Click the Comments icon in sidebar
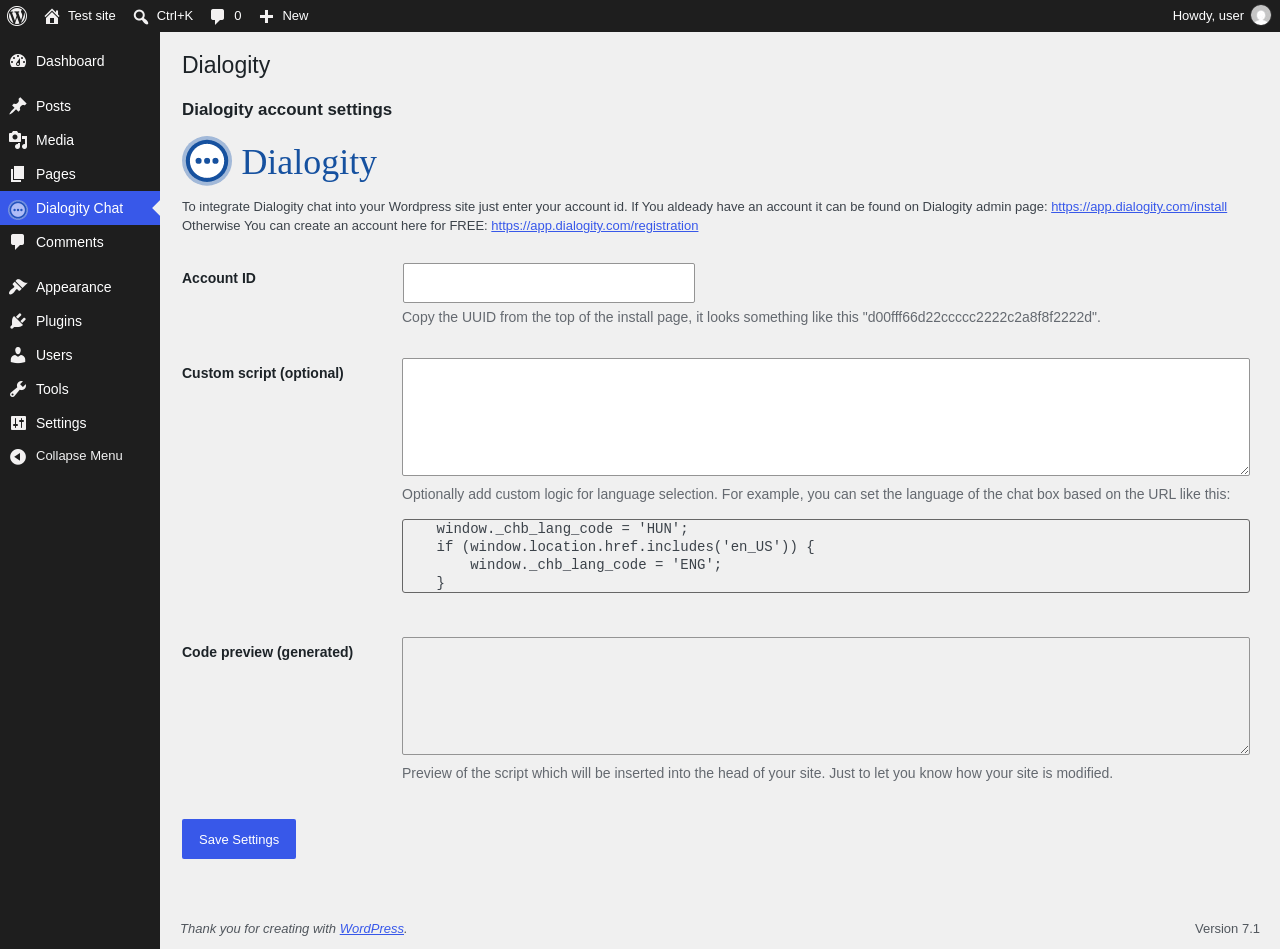The height and width of the screenshot is (949, 1280). [18, 242]
